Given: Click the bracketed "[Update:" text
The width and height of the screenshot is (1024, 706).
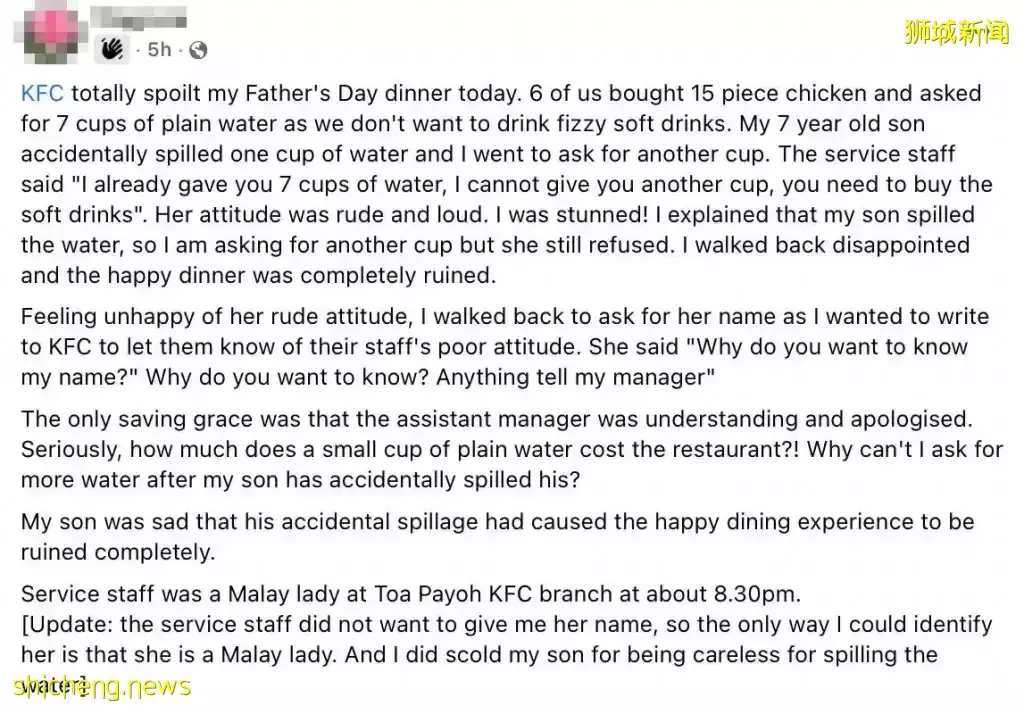Looking at the screenshot, I should point(68,624).
